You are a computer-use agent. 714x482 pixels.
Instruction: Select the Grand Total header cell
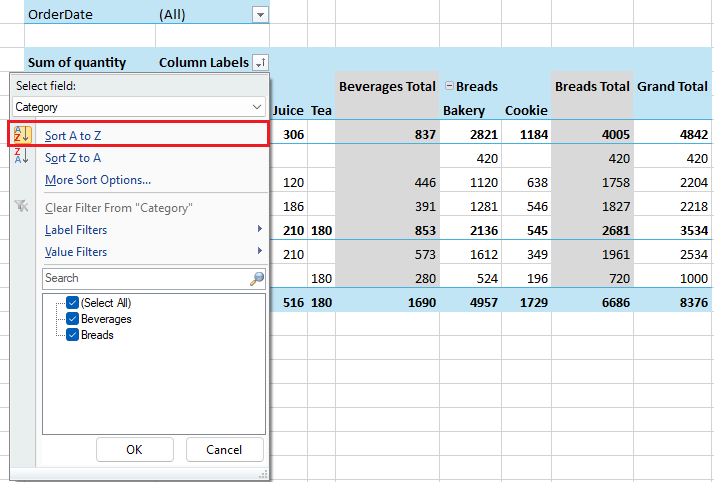[673, 87]
